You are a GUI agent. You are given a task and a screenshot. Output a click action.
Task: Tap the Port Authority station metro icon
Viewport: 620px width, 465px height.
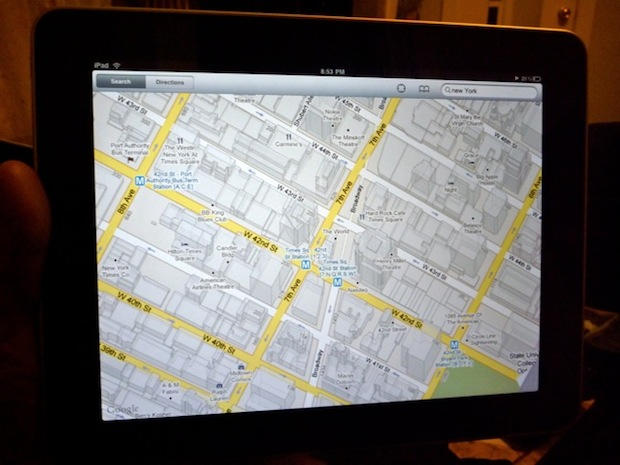tap(140, 182)
